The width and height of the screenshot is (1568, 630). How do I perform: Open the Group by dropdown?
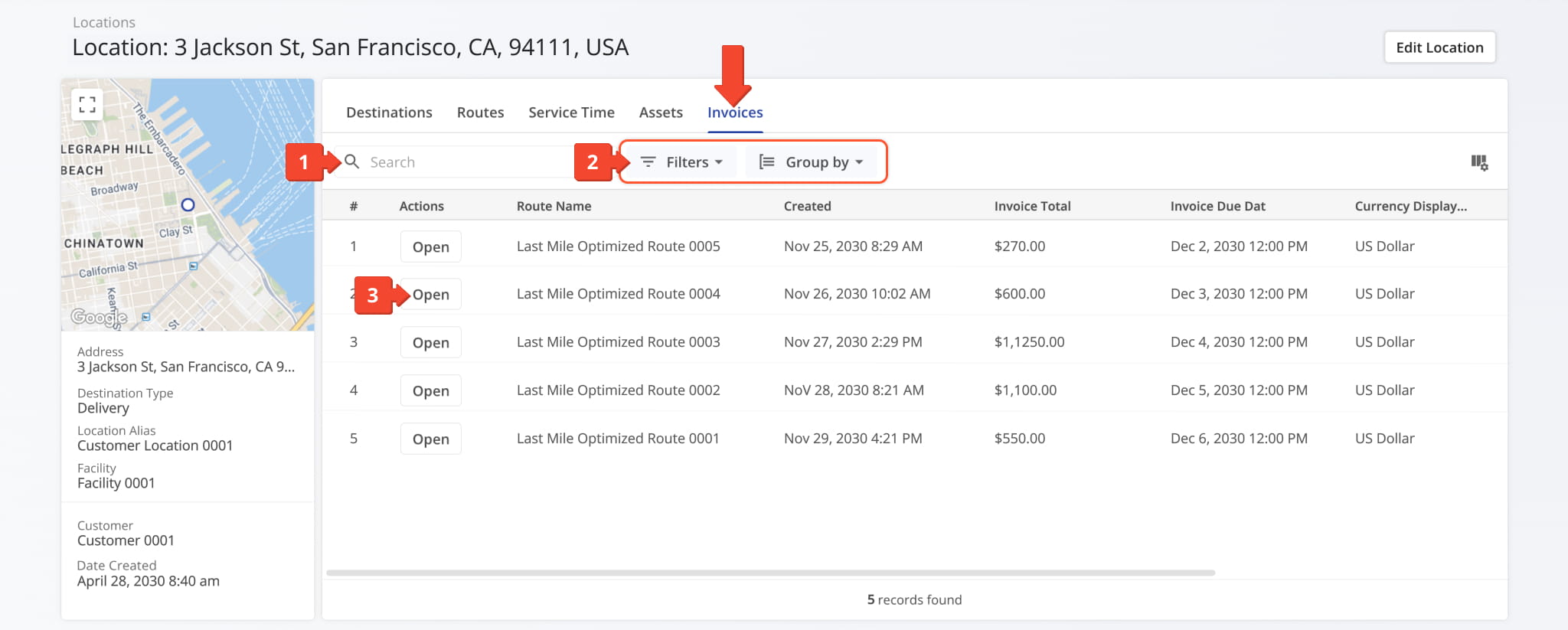click(x=811, y=162)
